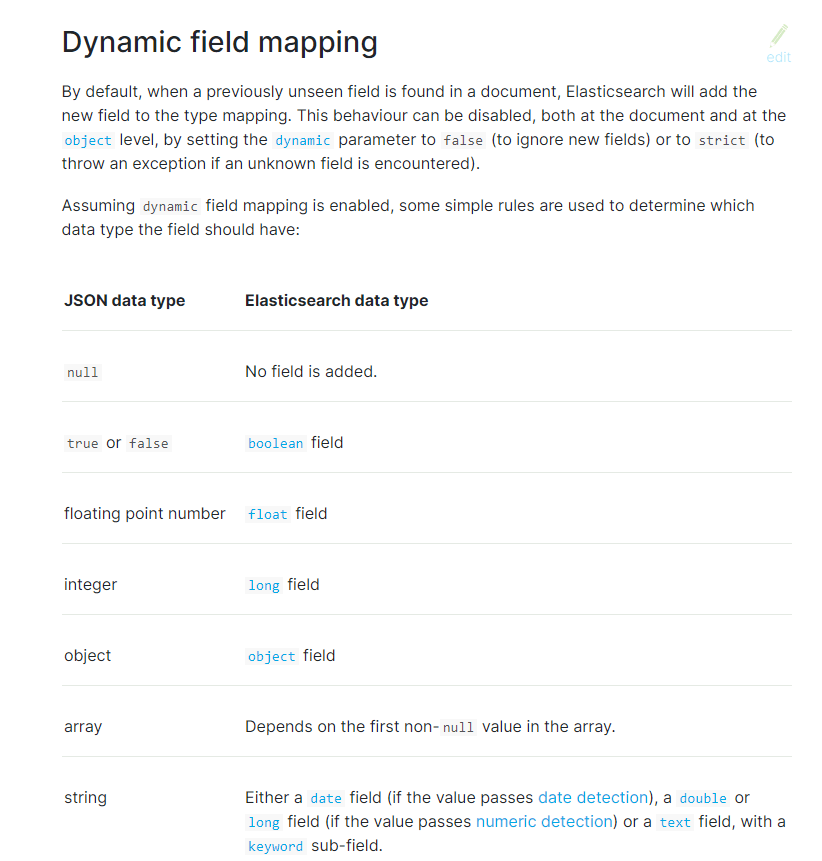Viewport: 822px width, 861px height.
Task: Open the 'object' link in the object table row
Action: pos(271,656)
